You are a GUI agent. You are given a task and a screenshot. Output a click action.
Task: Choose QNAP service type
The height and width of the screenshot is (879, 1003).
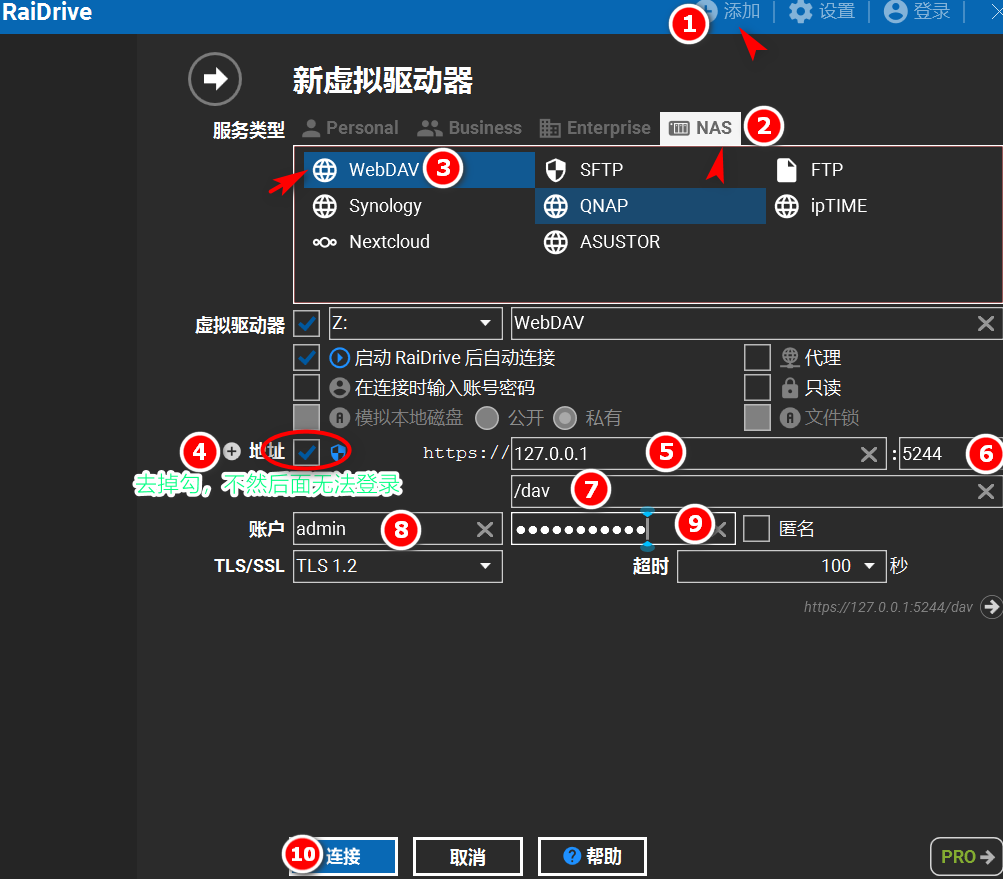tap(650, 206)
